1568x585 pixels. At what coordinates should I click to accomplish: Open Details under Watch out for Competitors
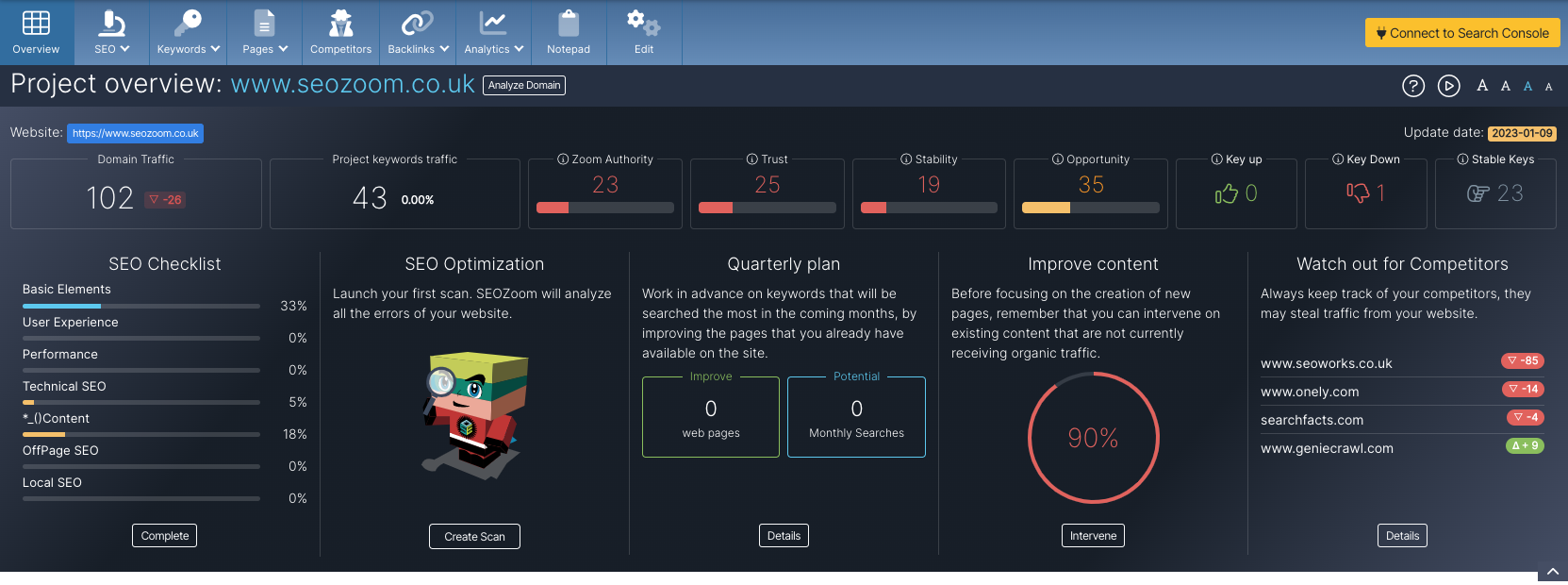click(1402, 536)
